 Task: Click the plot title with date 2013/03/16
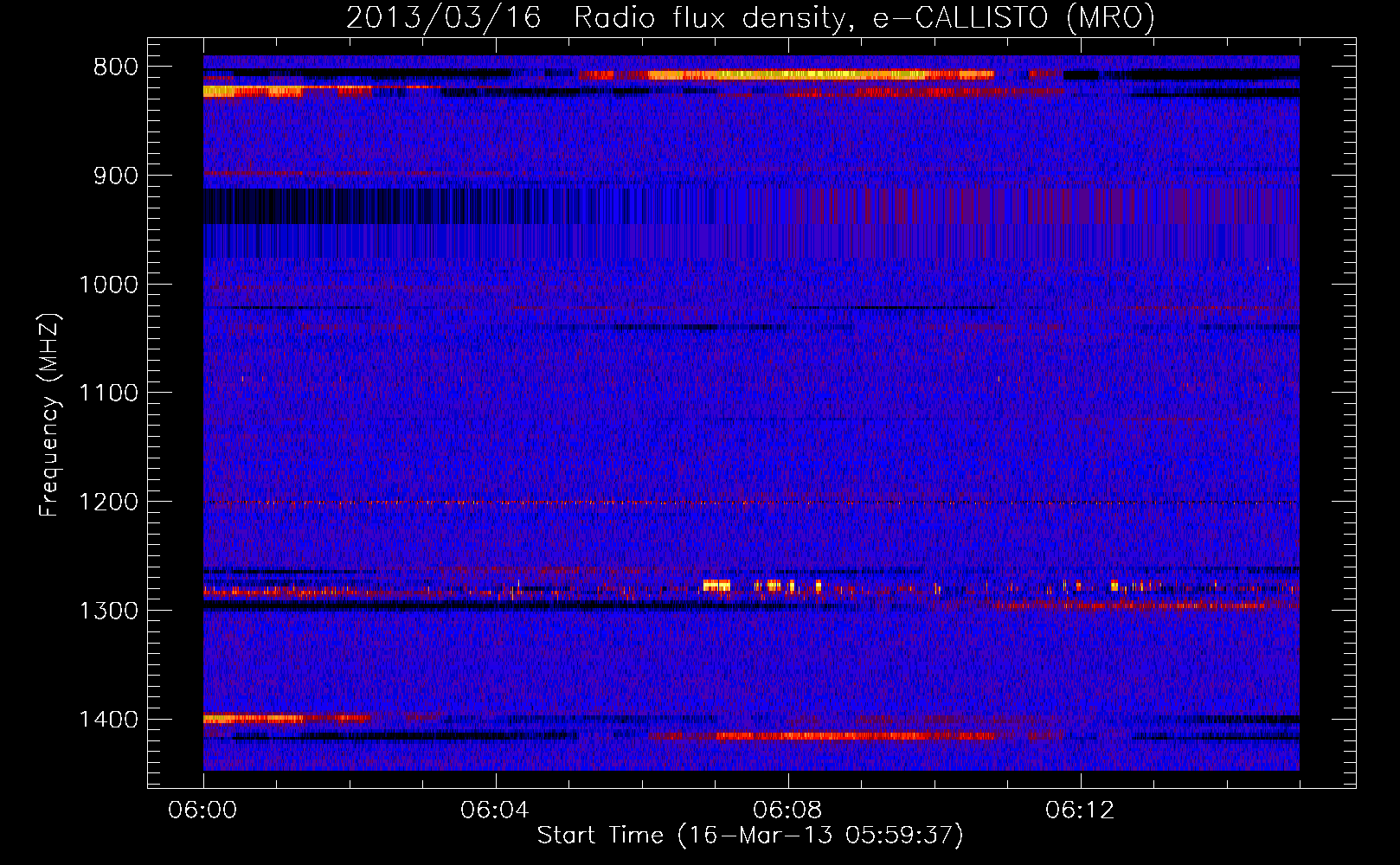(x=750, y=18)
